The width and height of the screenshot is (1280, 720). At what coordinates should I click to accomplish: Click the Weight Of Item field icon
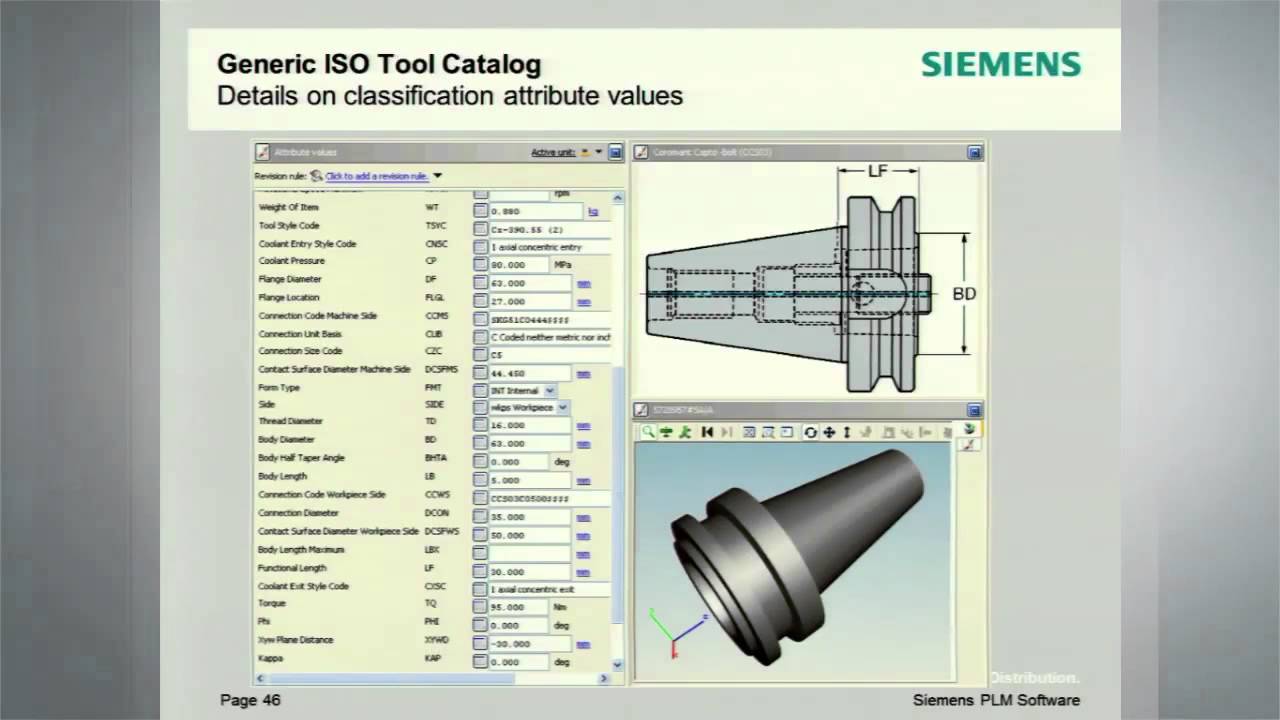[480, 210]
